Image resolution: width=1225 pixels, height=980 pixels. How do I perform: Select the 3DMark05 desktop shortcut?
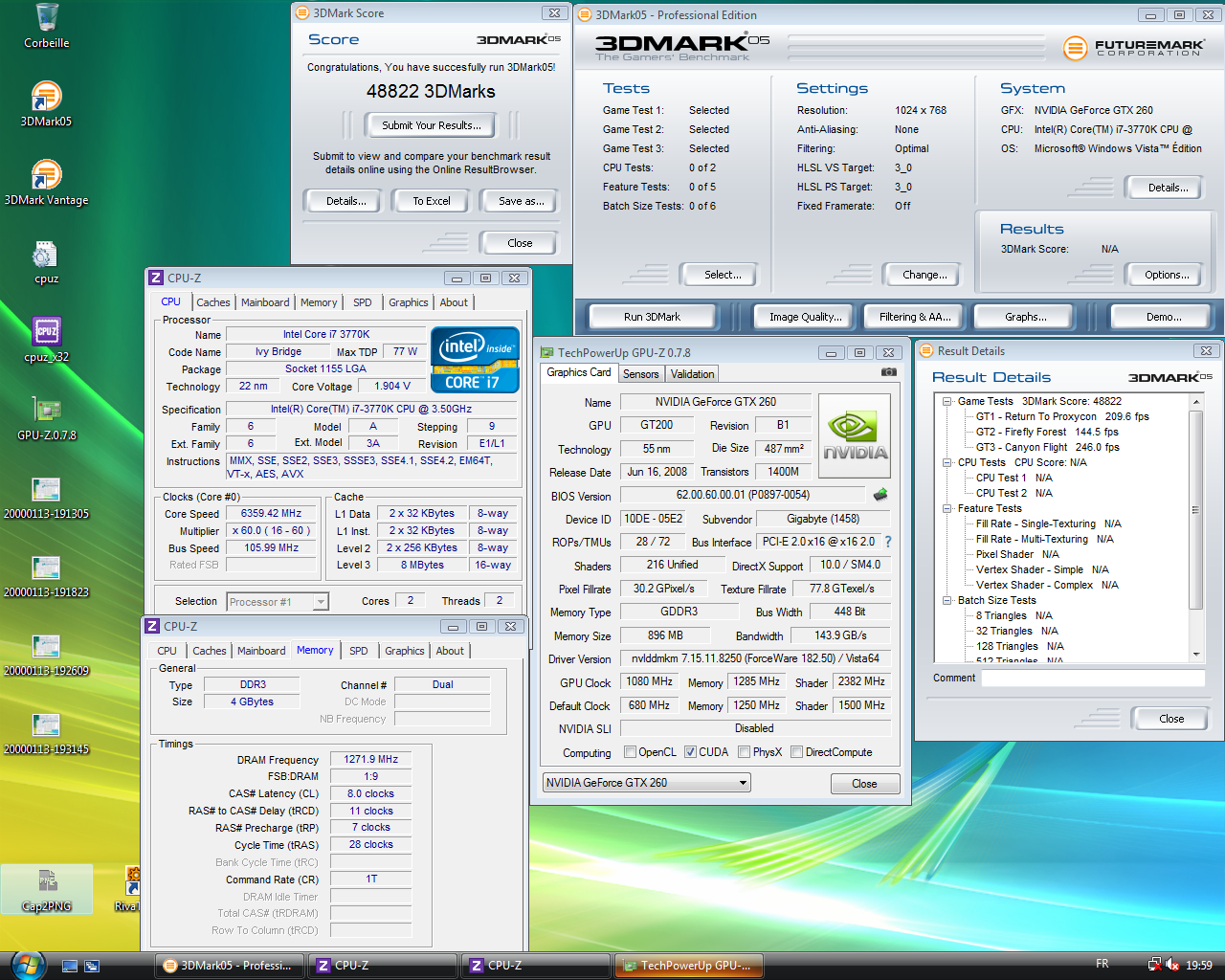click(x=46, y=103)
